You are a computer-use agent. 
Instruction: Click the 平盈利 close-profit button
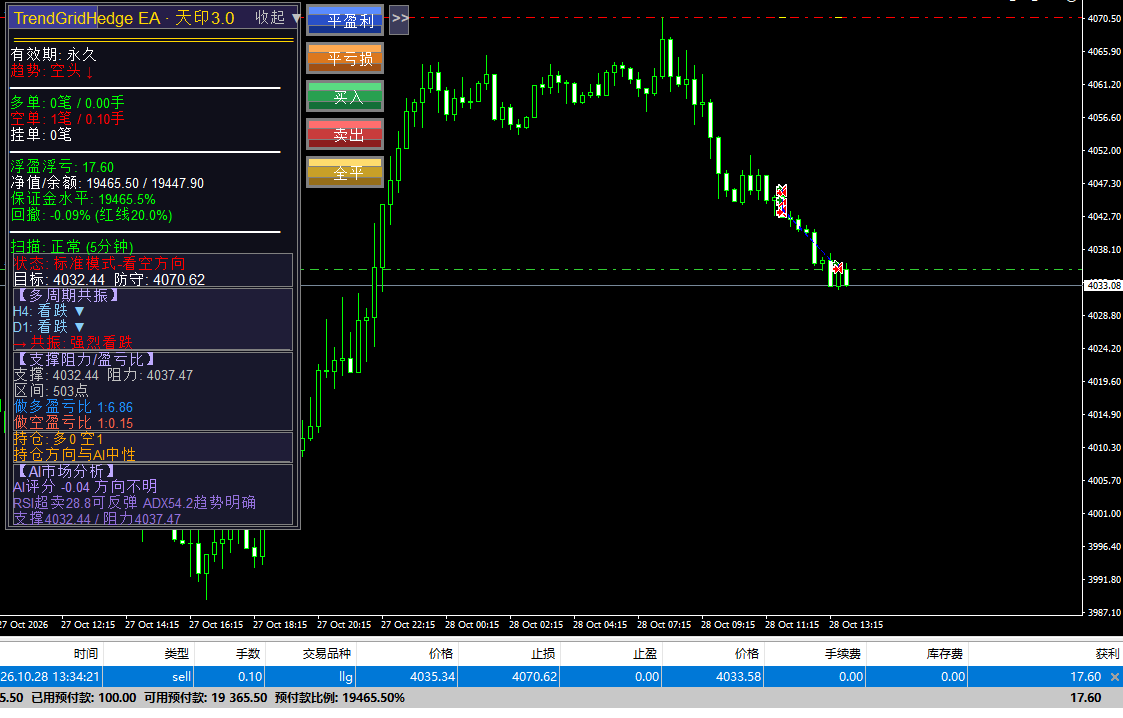pyautogui.click(x=345, y=20)
